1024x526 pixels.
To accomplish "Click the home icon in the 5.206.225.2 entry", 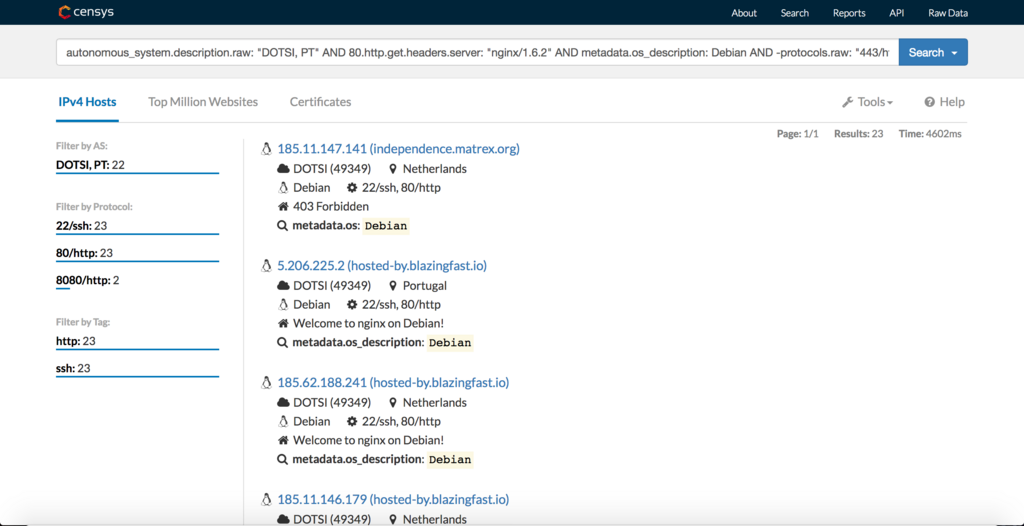I will coord(283,324).
